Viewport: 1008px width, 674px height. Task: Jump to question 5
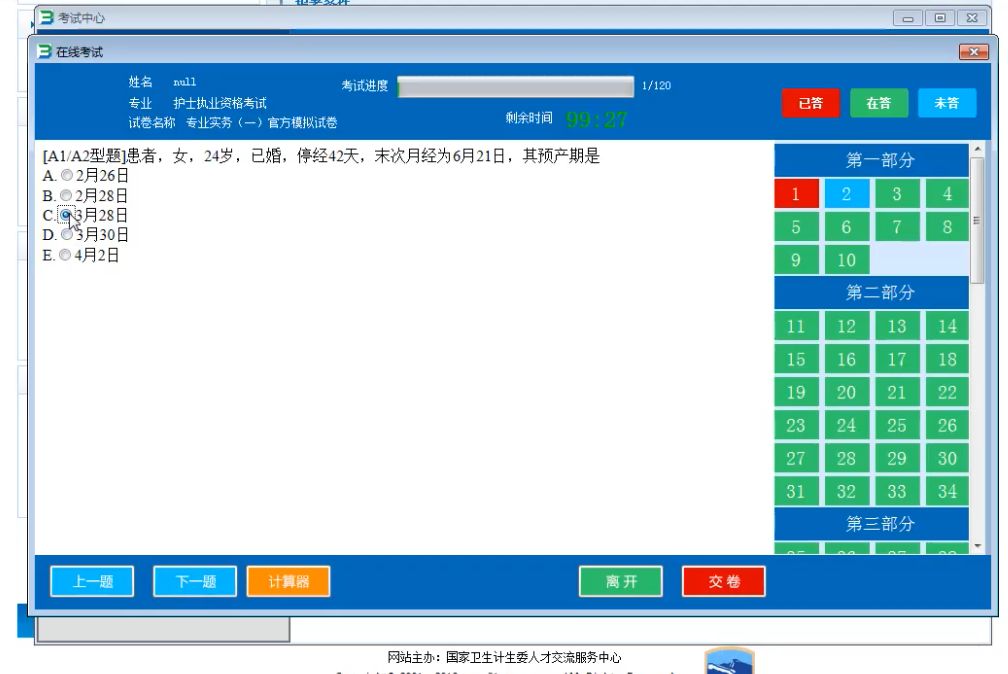(796, 227)
